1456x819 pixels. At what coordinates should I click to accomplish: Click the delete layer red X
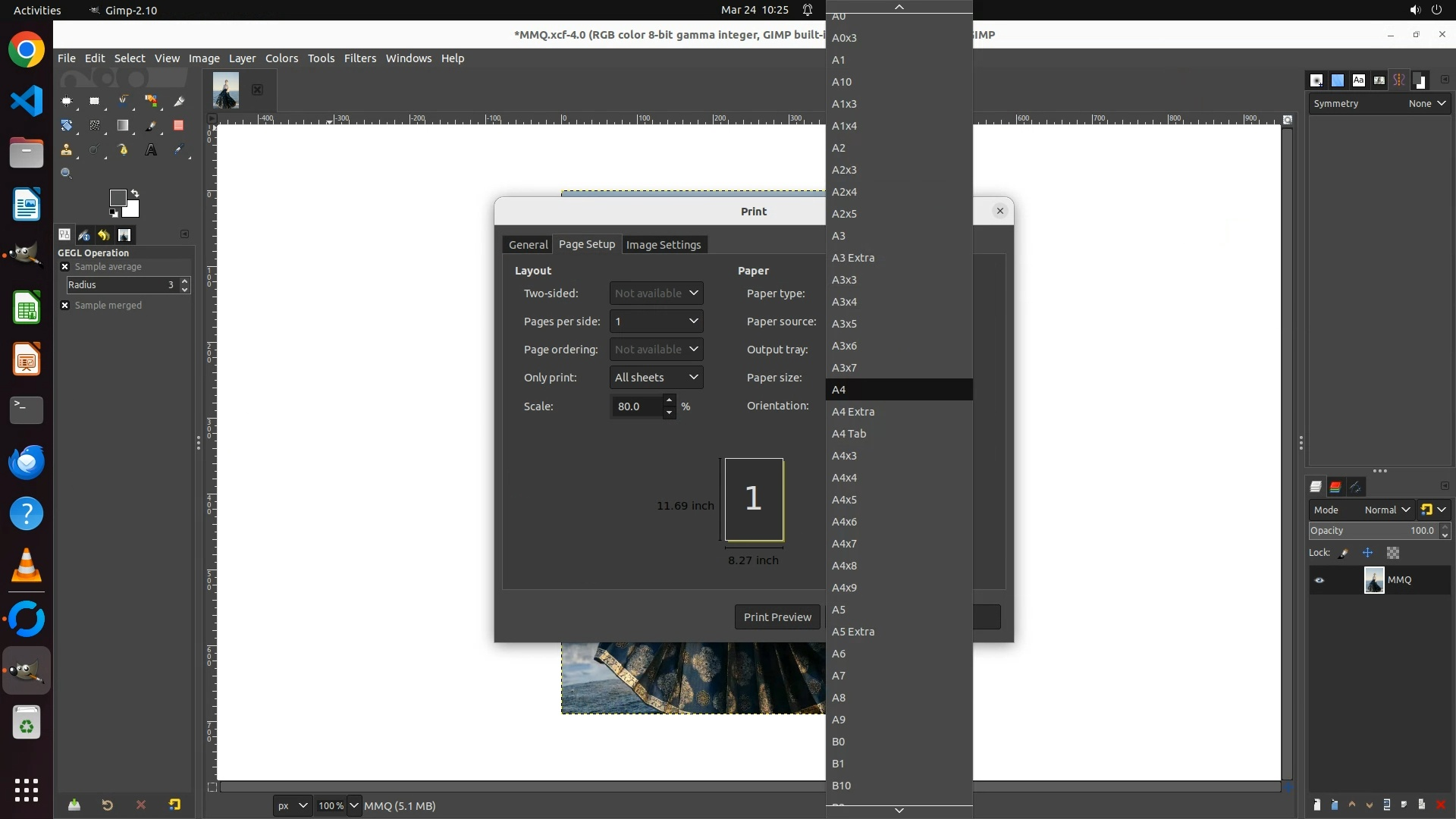click(x=1441, y=805)
